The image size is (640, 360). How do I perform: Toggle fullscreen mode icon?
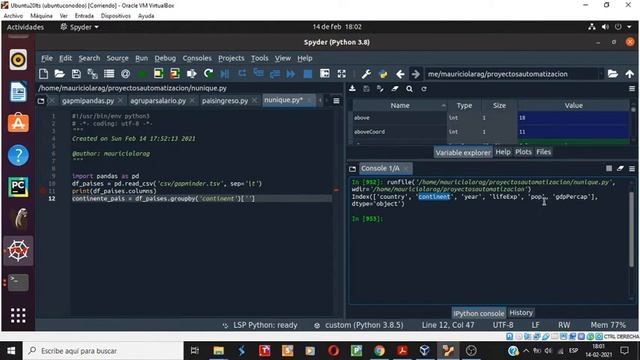point(342,74)
